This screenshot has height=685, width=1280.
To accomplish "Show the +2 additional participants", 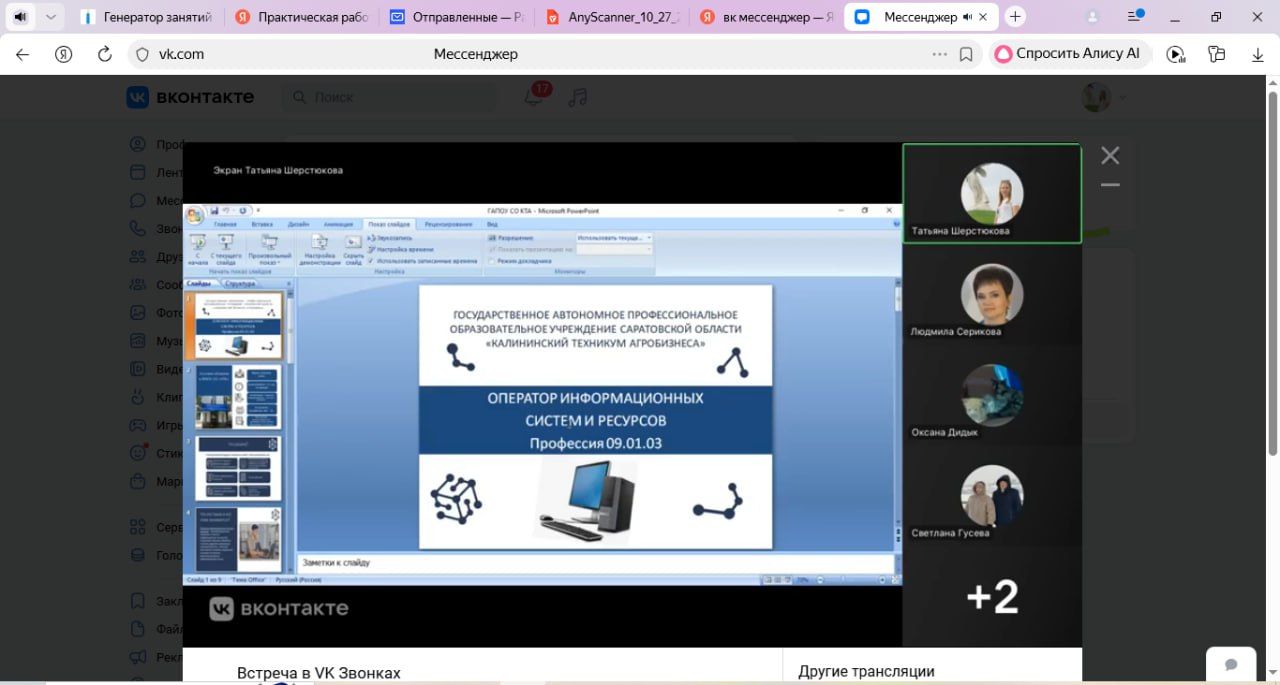I will coord(992,597).
